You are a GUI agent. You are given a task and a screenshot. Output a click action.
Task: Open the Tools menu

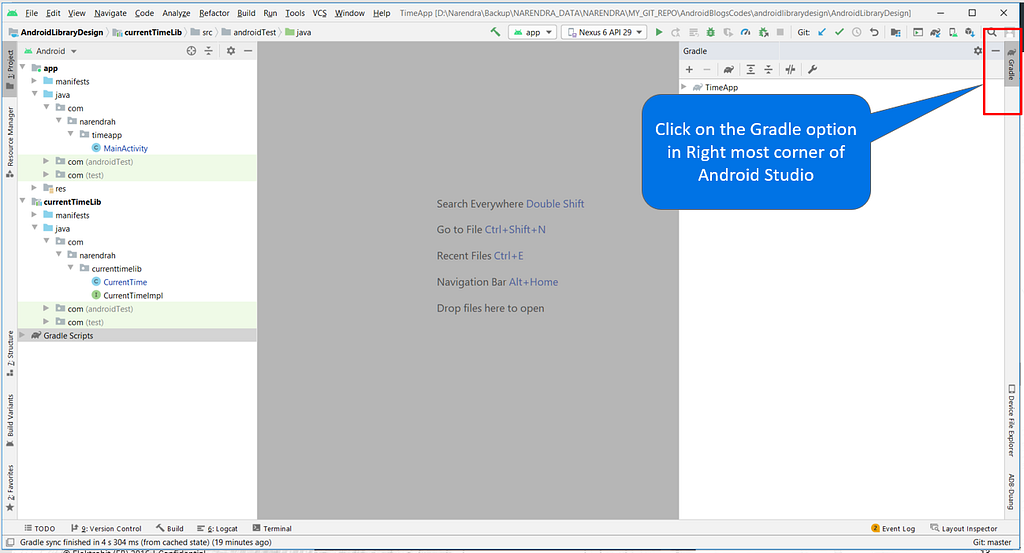[x=295, y=13]
